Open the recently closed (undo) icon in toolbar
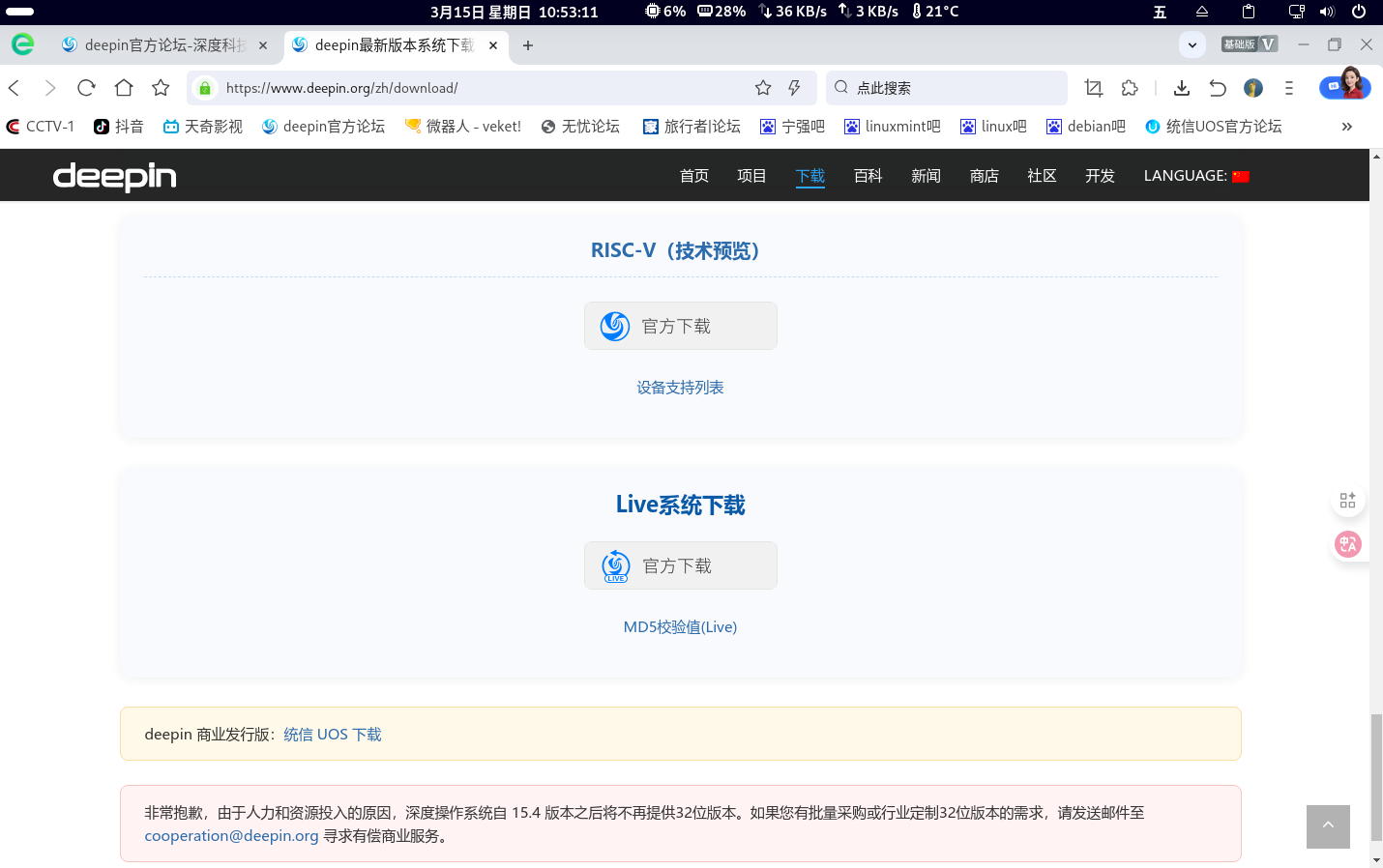 point(1218,87)
